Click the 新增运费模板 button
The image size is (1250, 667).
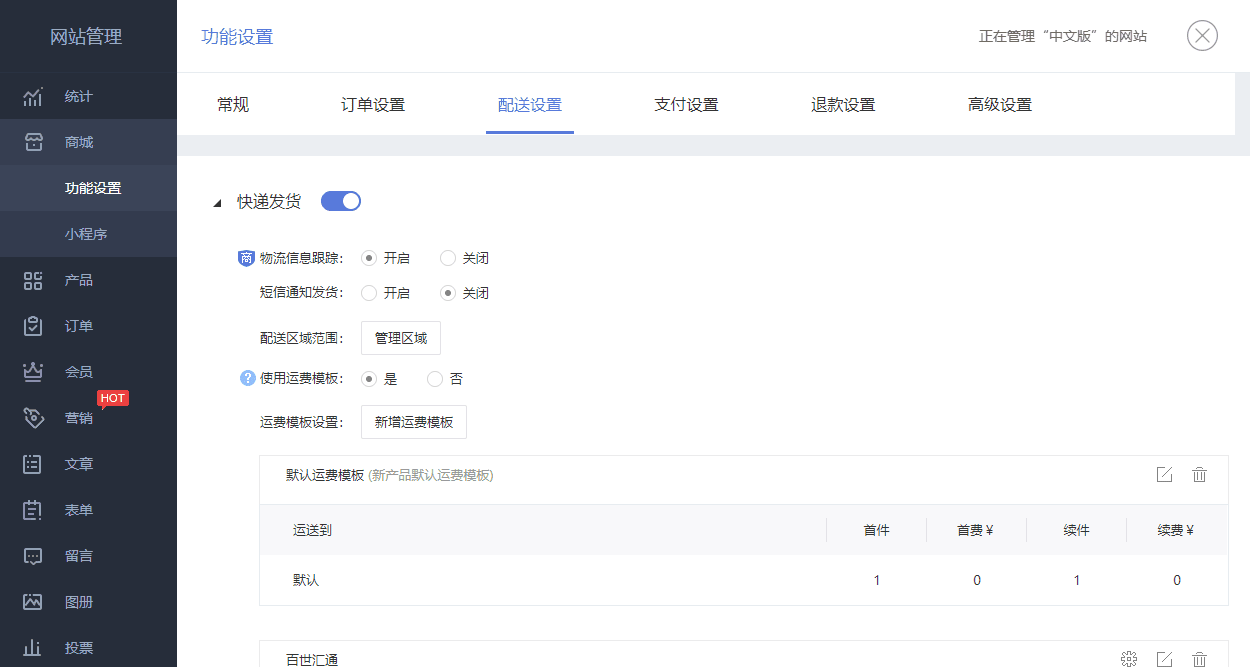point(414,422)
